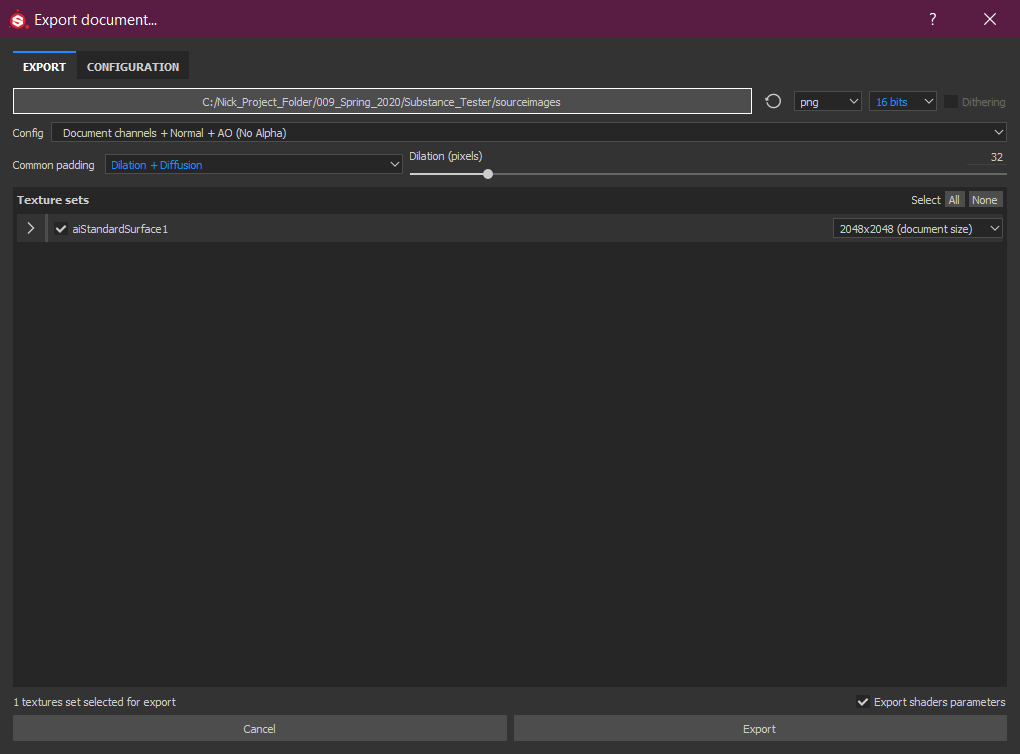Viewport: 1020px width, 754px height.
Task: Select All texture sets
Action: click(x=954, y=200)
